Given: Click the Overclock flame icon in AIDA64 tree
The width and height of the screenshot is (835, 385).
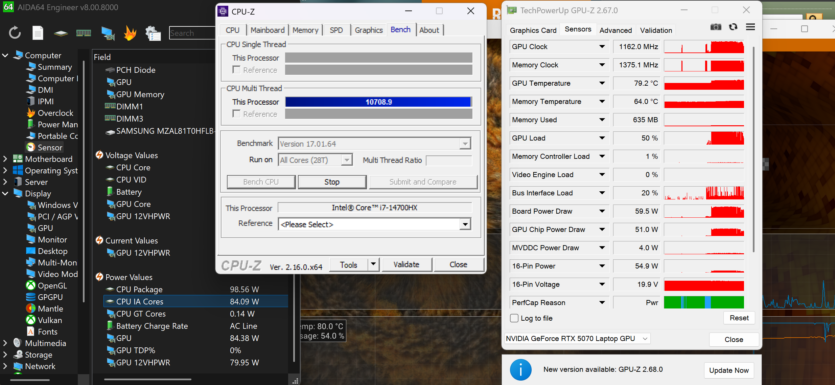Looking at the screenshot, I should [x=31, y=113].
